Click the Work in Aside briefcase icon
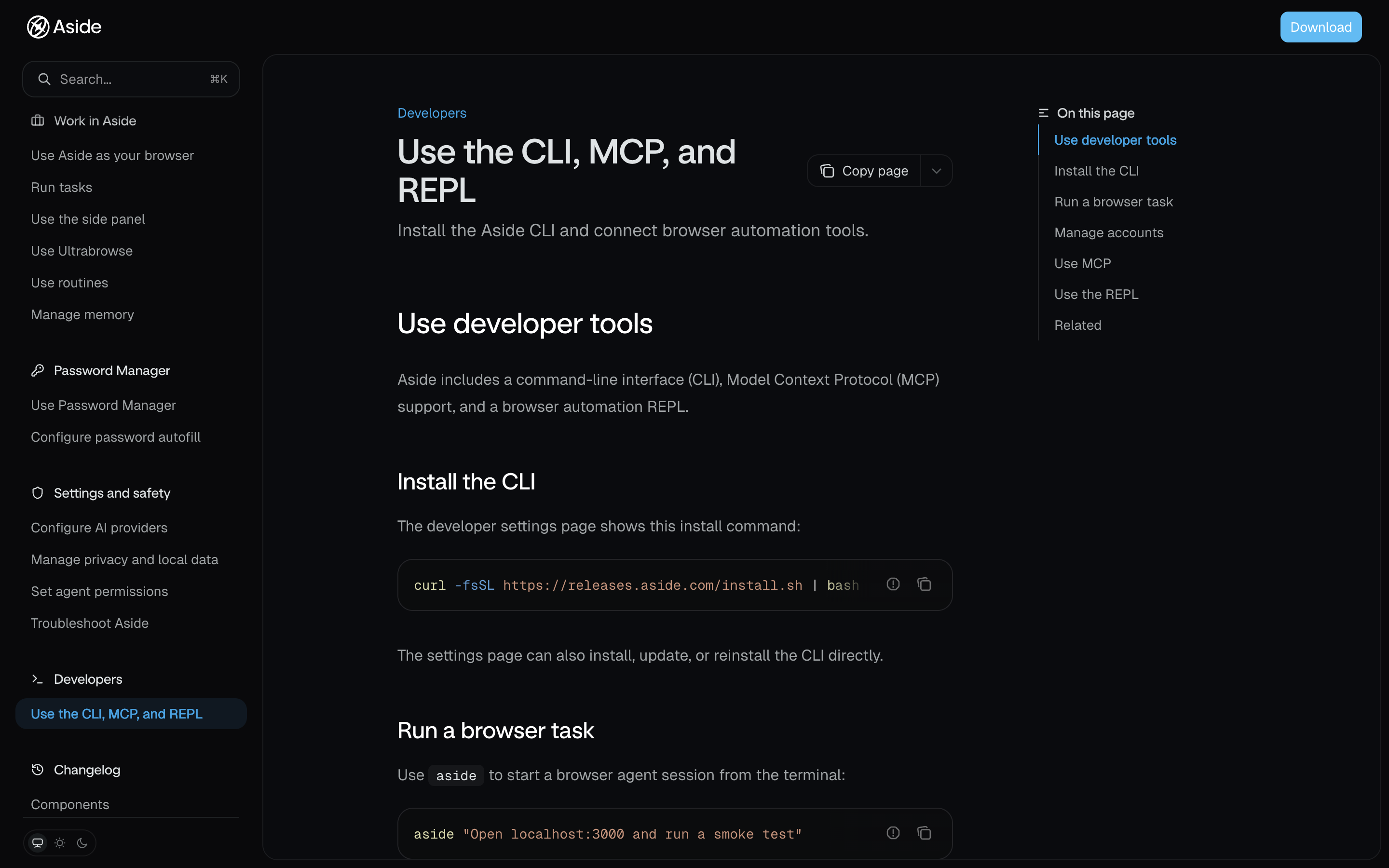This screenshot has width=1389, height=868. click(37, 121)
